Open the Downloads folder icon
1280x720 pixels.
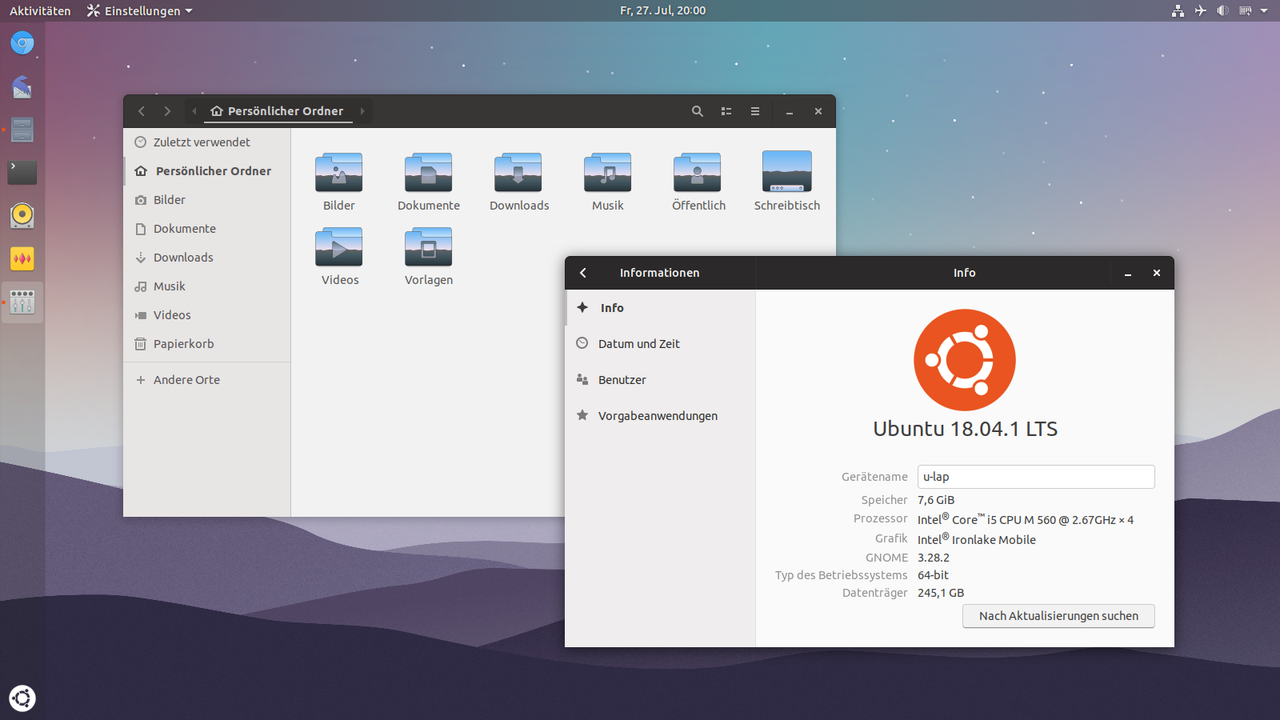[x=518, y=173]
